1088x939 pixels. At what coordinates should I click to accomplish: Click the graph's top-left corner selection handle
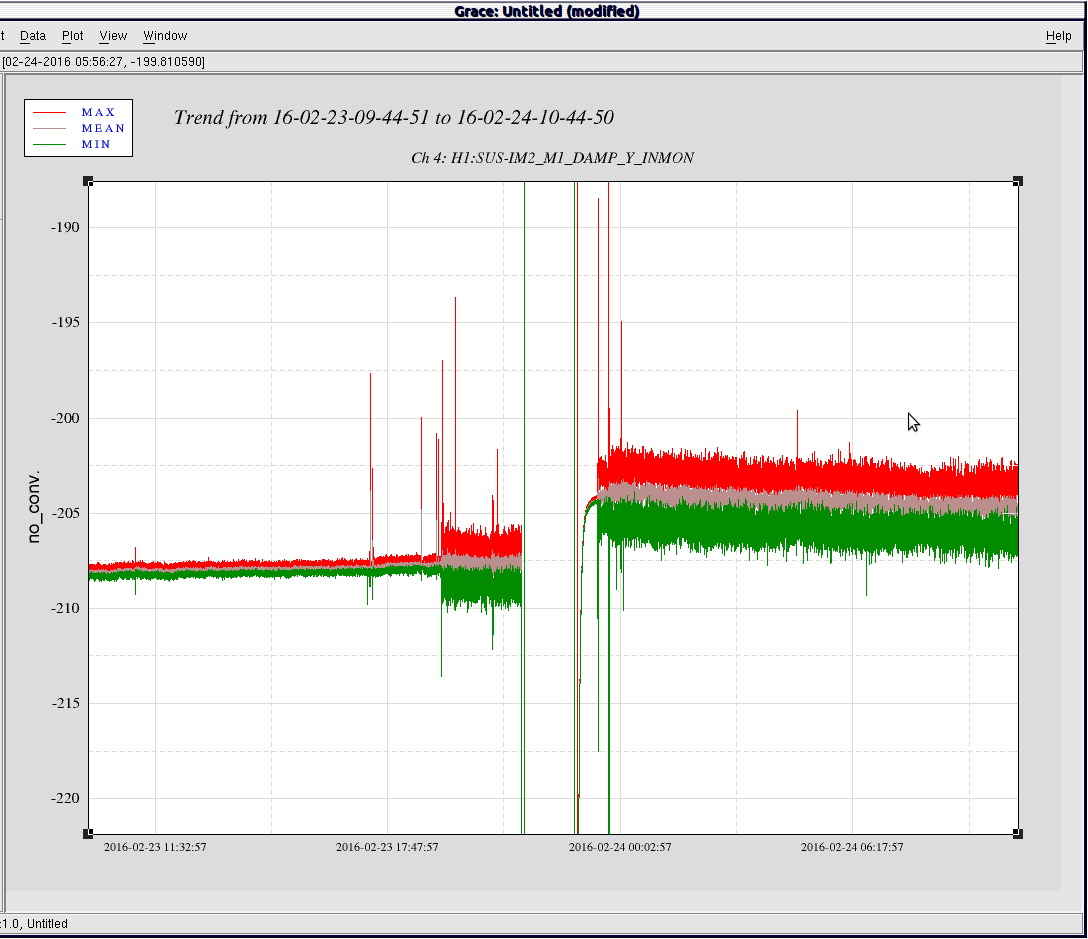pos(88,181)
